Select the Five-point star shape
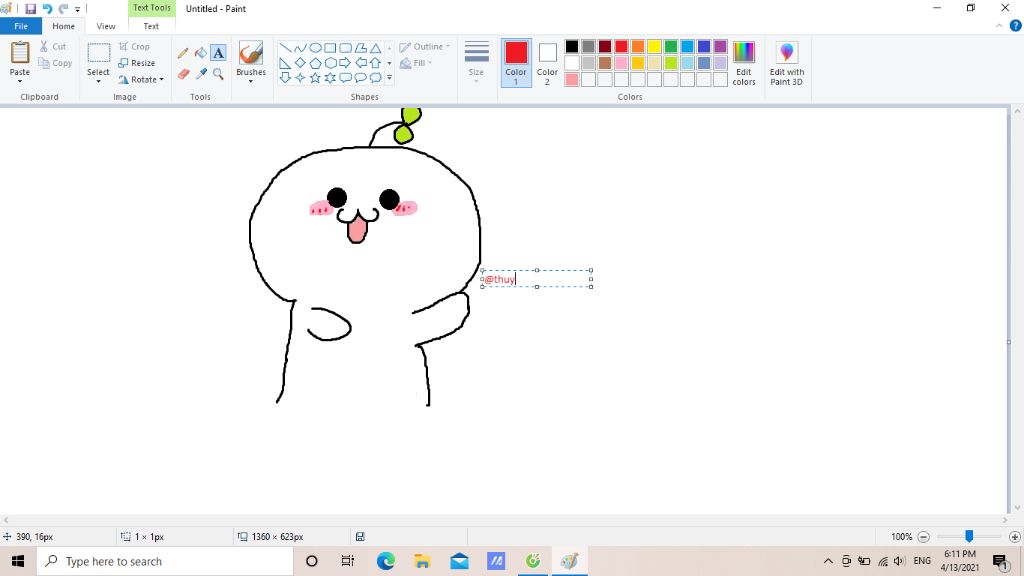This screenshot has width=1024, height=576. tap(315, 78)
